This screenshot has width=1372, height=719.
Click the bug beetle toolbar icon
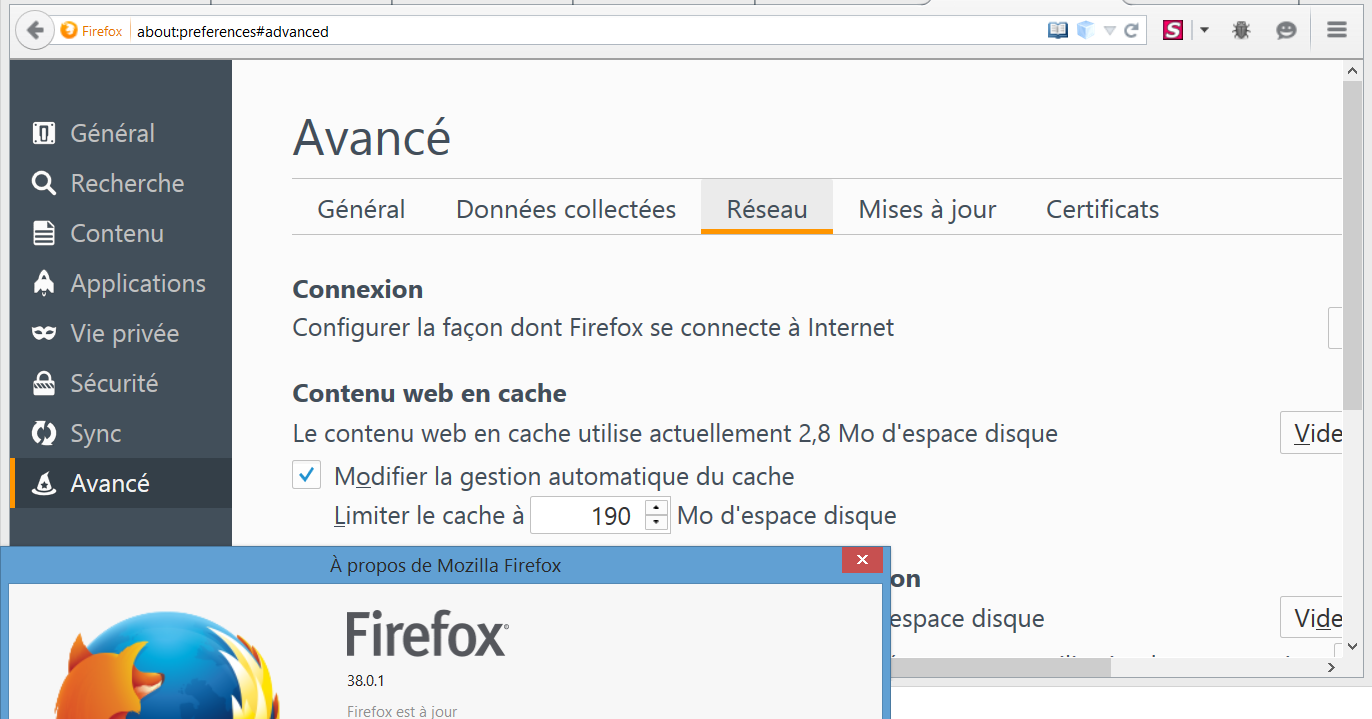[x=1242, y=31]
